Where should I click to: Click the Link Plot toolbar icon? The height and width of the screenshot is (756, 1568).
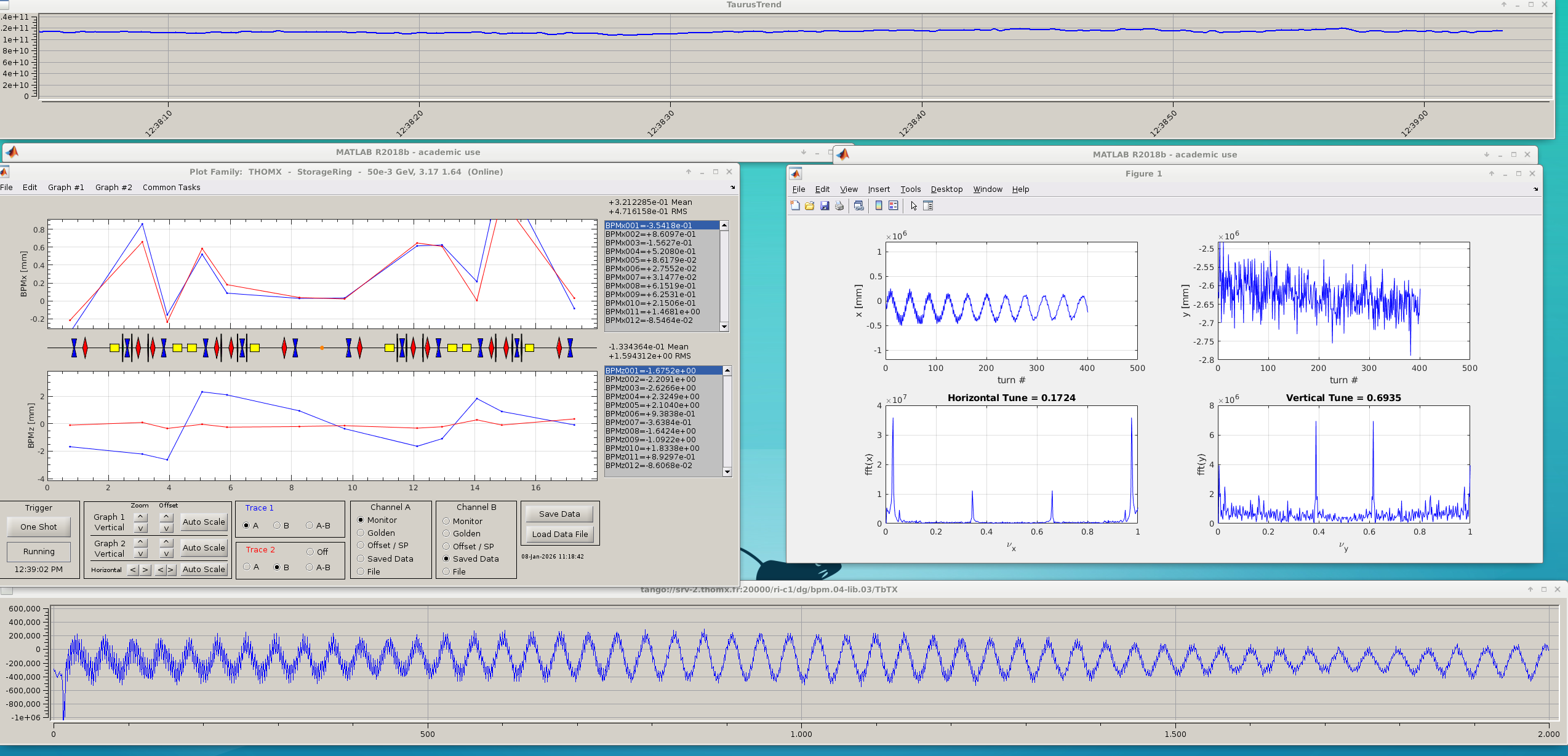[x=859, y=206]
